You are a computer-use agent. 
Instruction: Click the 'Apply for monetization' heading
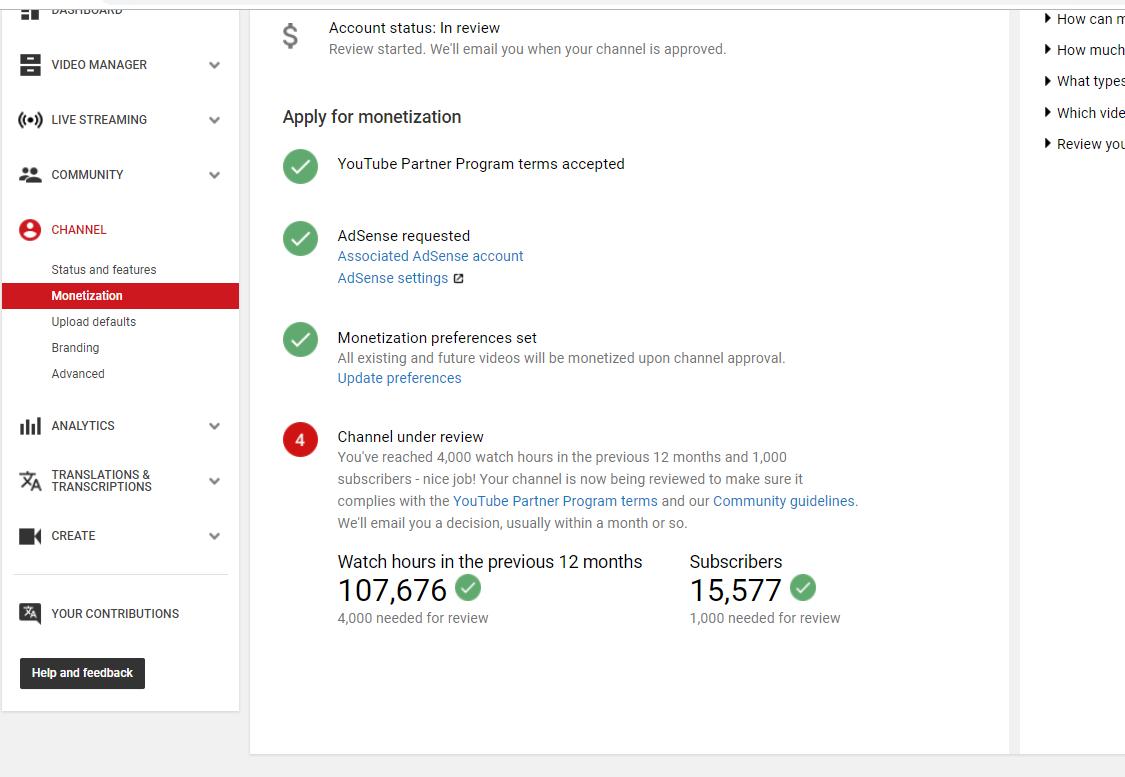pos(372,117)
